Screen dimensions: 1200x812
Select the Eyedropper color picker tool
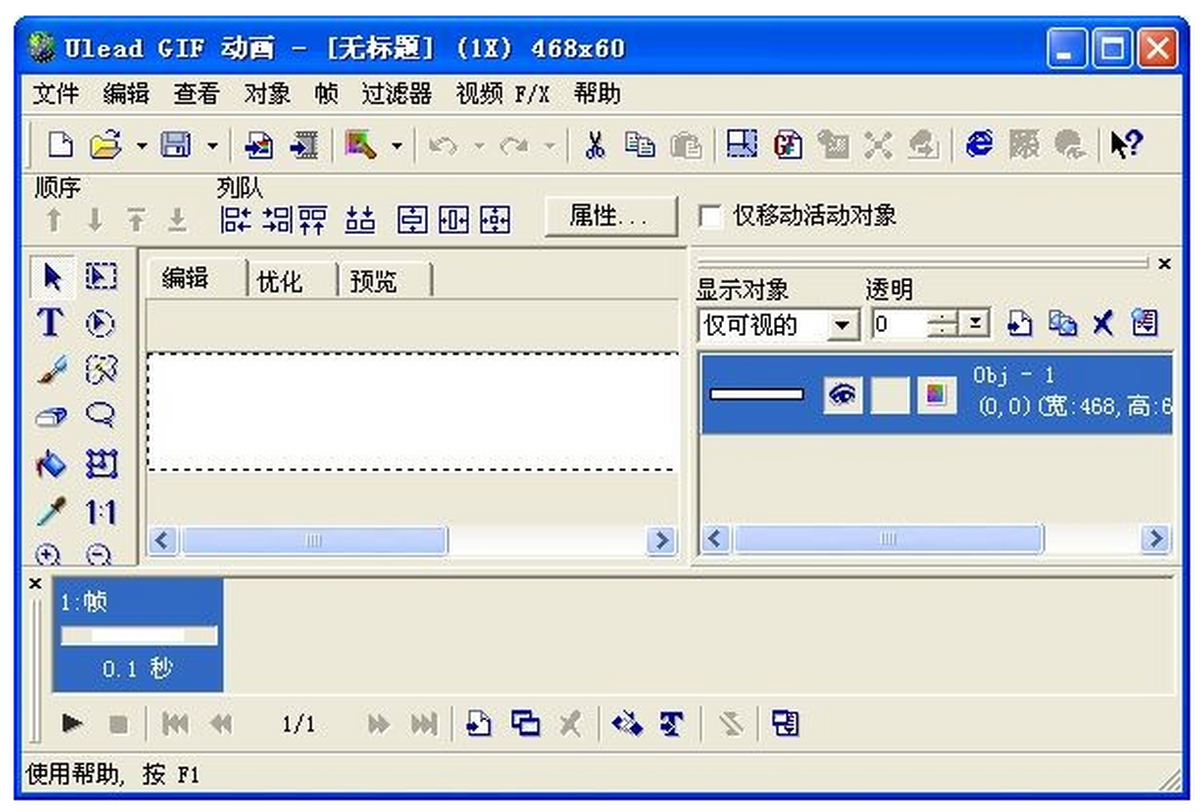(x=50, y=513)
